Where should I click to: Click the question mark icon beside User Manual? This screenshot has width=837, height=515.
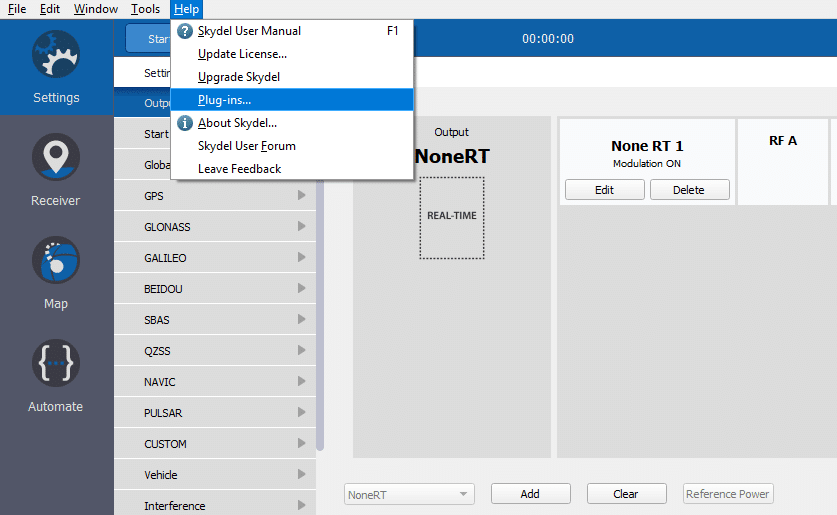click(185, 31)
